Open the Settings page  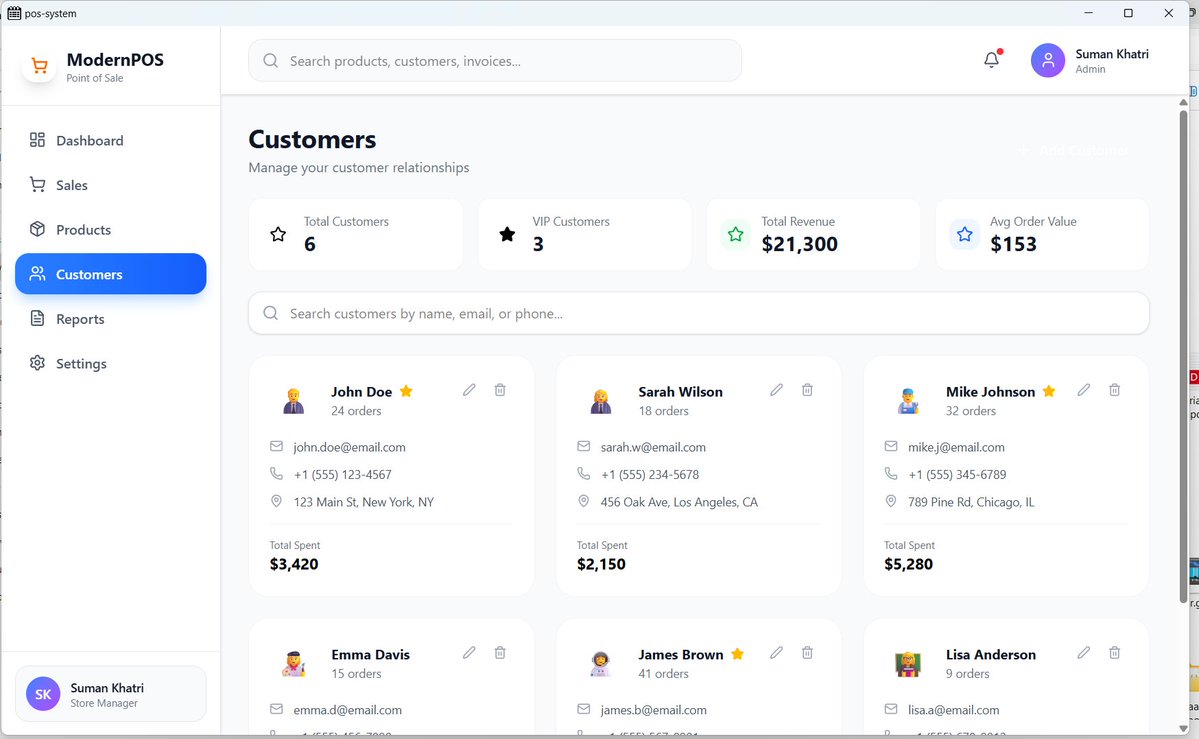point(111,363)
